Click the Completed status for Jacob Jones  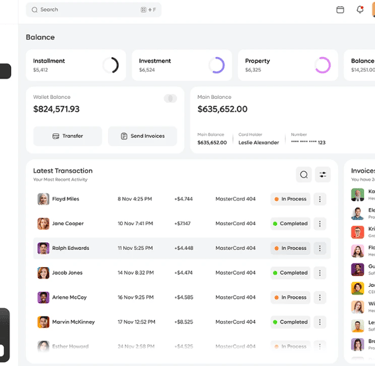coord(290,273)
